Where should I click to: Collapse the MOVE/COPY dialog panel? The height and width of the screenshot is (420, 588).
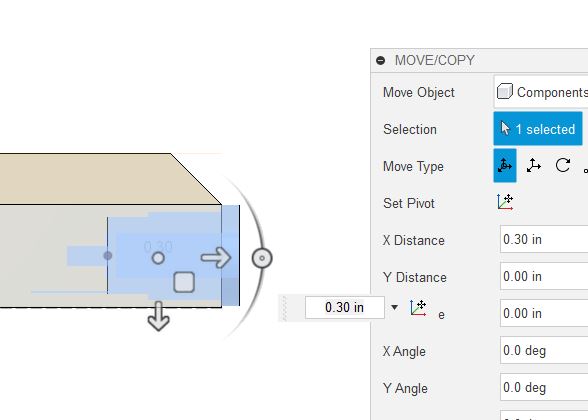tap(380, 60)
